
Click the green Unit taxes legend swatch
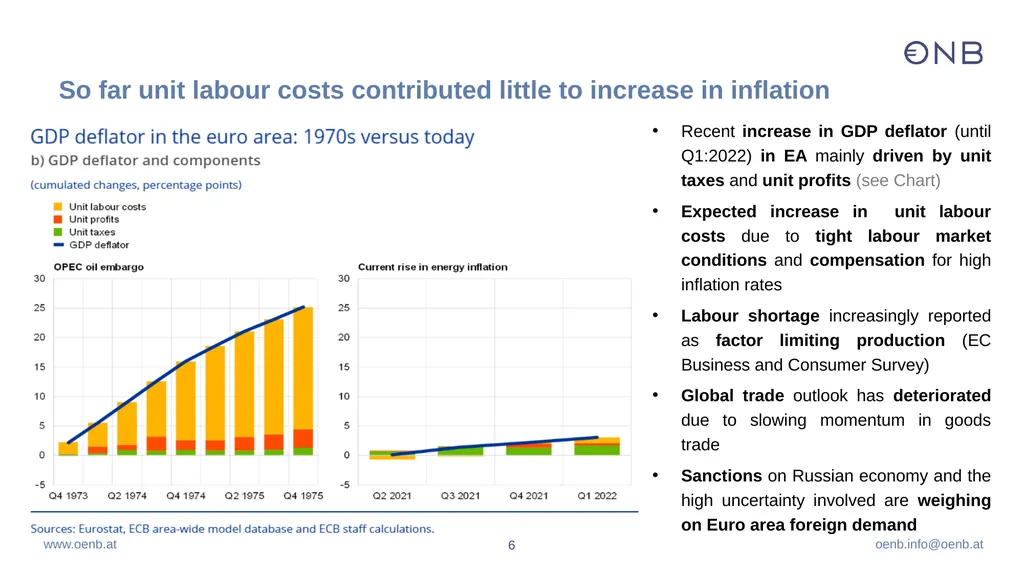point(58,232)
